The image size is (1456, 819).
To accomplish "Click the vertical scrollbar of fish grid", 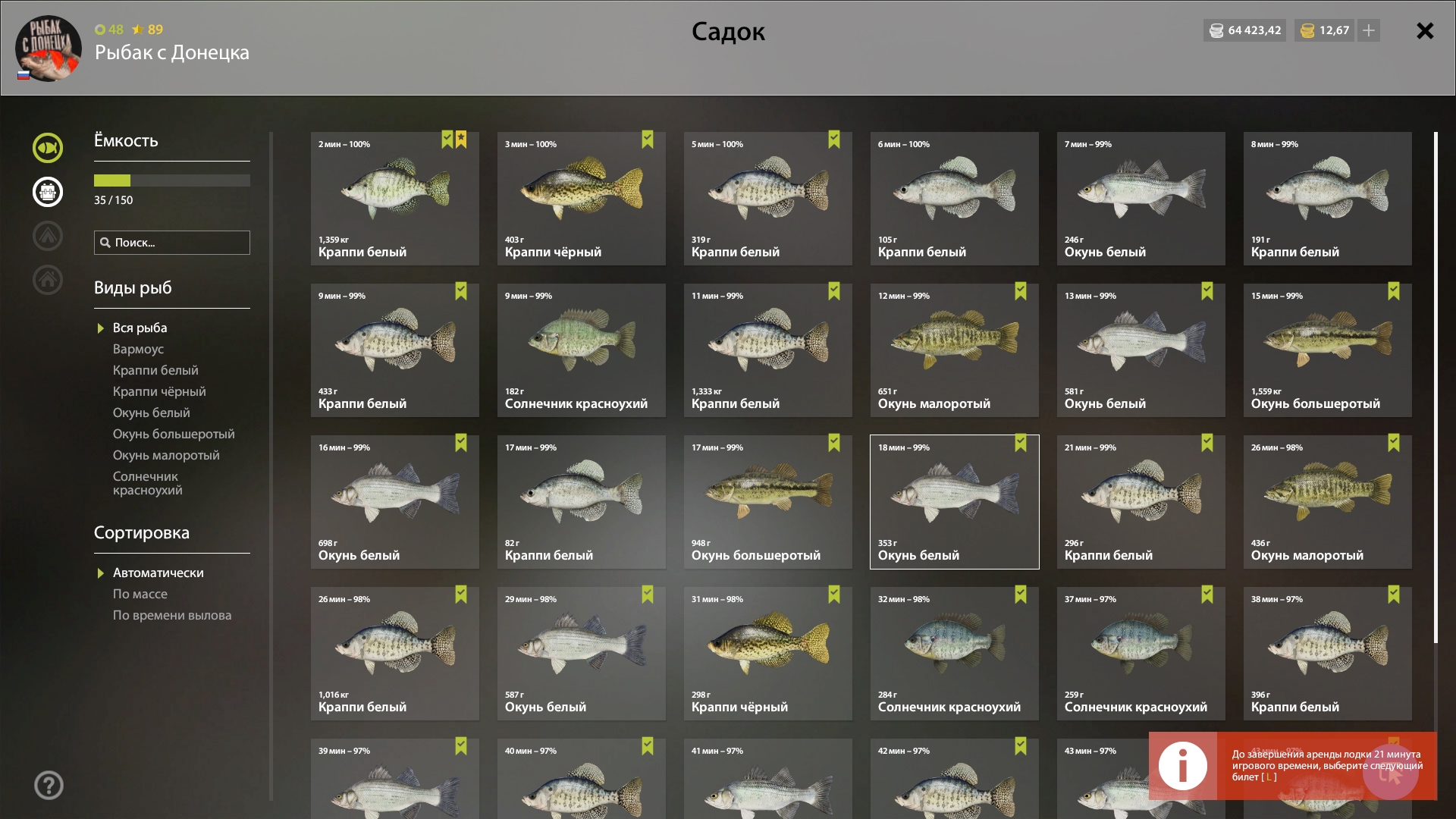I will point(1436,388).
